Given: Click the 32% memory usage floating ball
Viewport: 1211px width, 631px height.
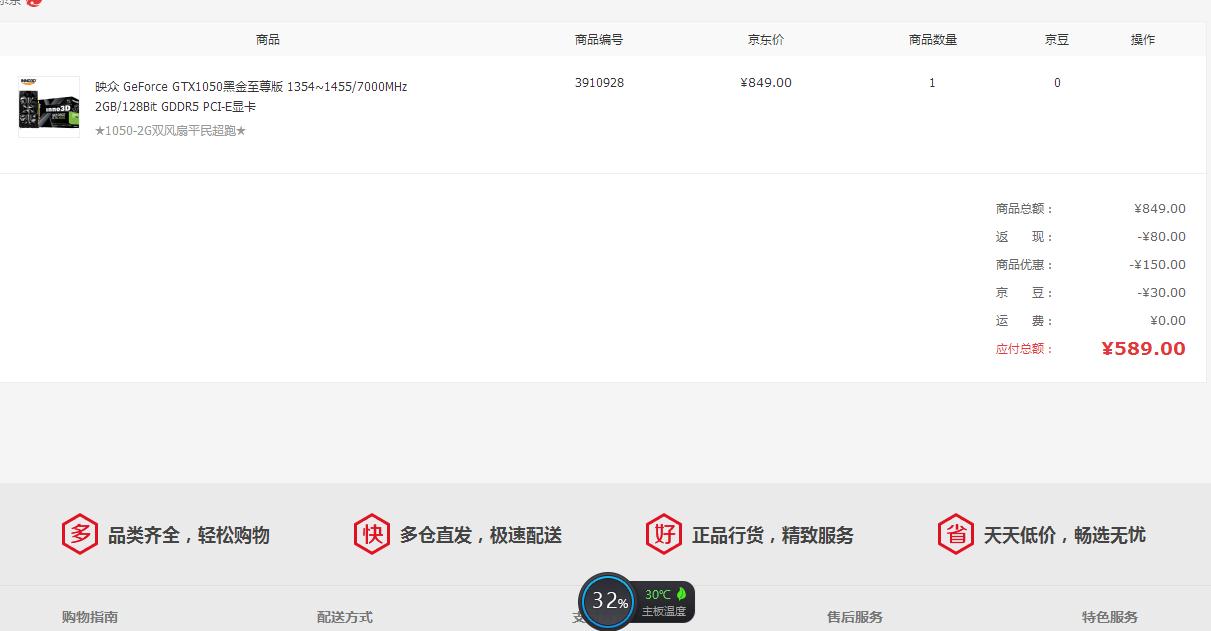Looking at the screenshot, I should pyautogui.click(x=608, y=601).
